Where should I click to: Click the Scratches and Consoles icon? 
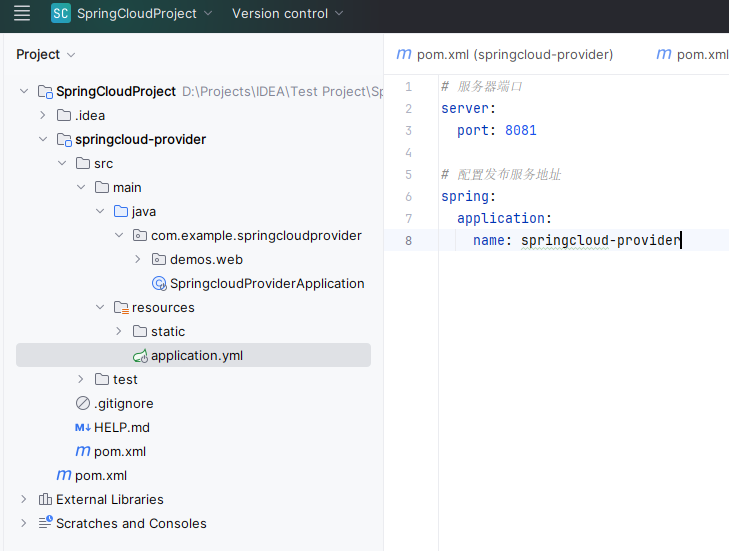point(45,523)
